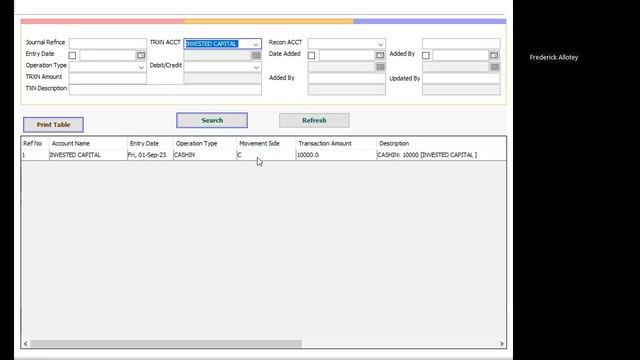Open calendar icon beside Added By date field
Screen dimensions: 640x360
click(x=494, y=55)
